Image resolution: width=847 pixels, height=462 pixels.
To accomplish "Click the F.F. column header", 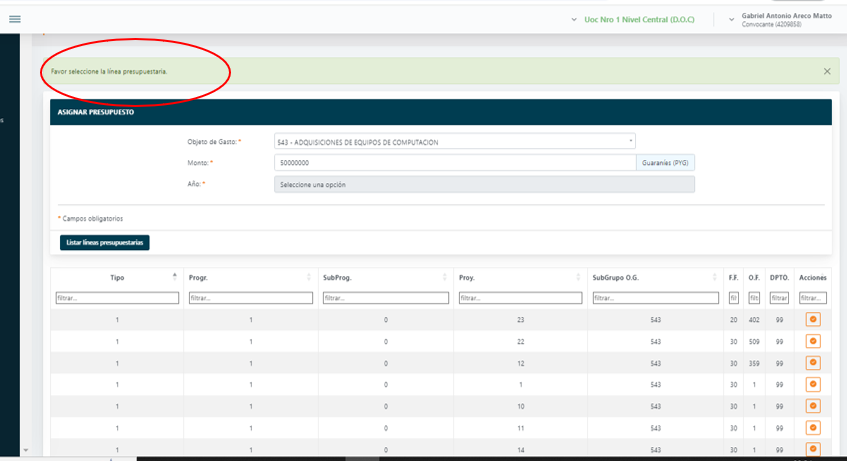I will pyautogui.click(x=733, y=278).
